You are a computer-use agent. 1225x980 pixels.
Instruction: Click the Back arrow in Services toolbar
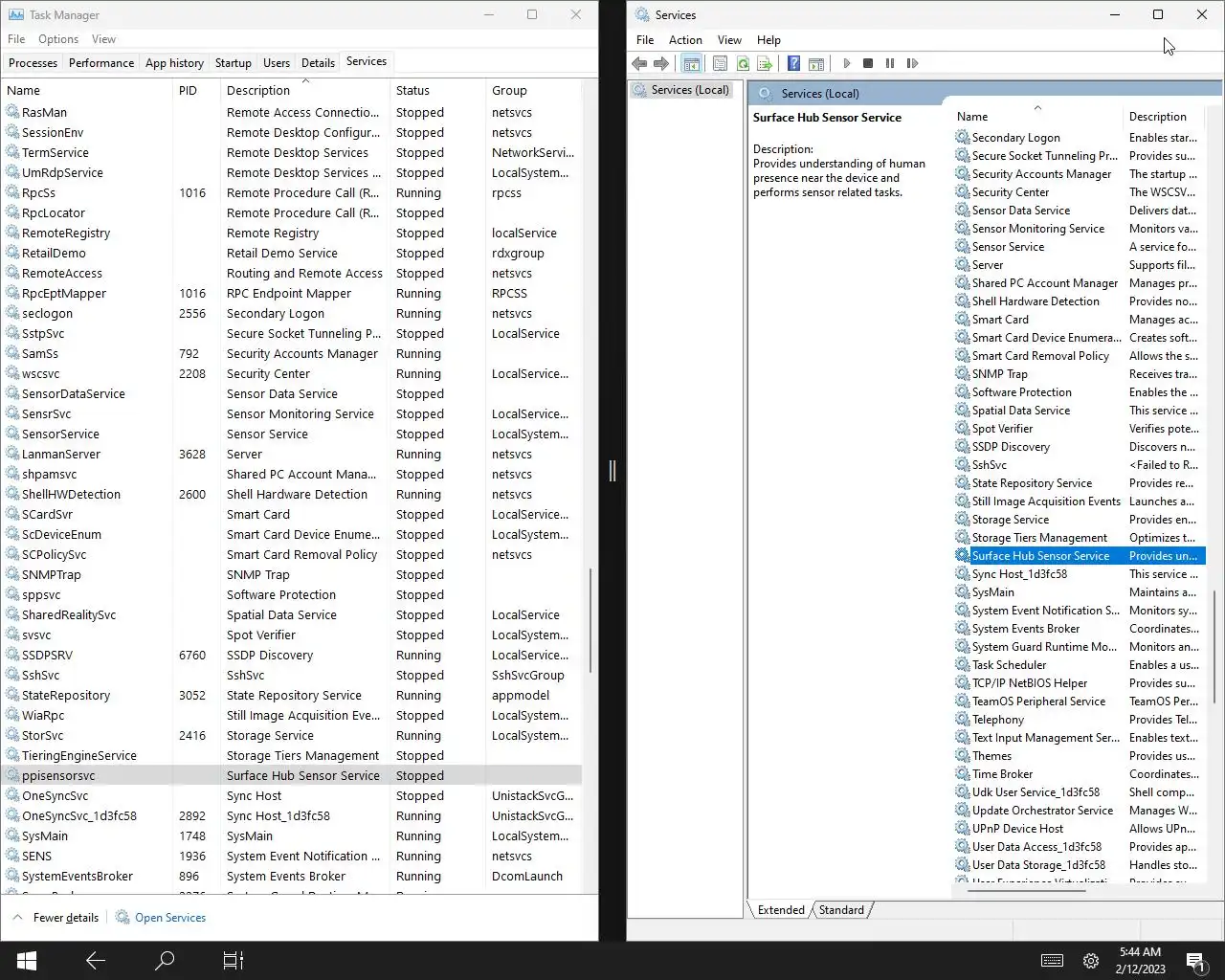639,63
